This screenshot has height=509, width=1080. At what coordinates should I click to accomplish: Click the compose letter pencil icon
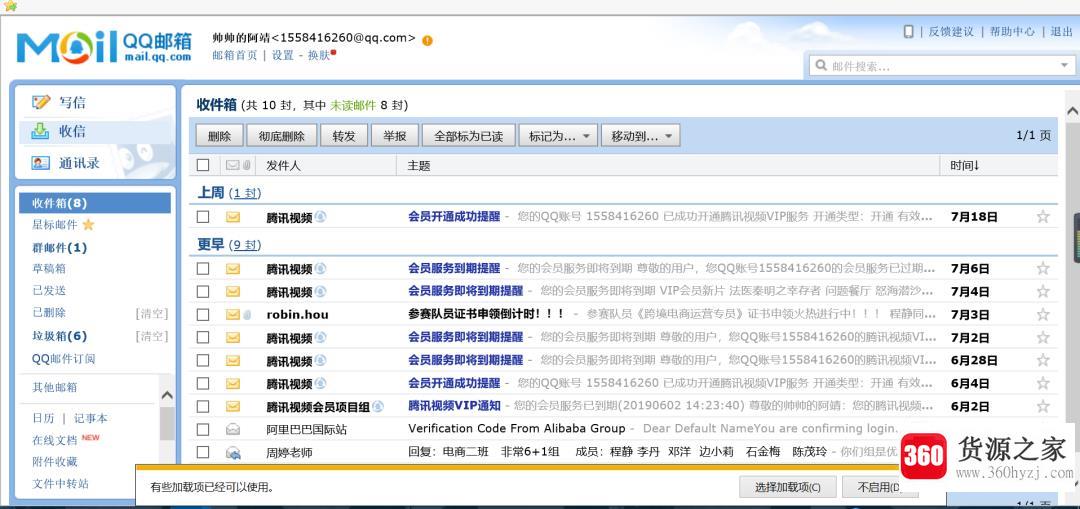click(41, 102)
